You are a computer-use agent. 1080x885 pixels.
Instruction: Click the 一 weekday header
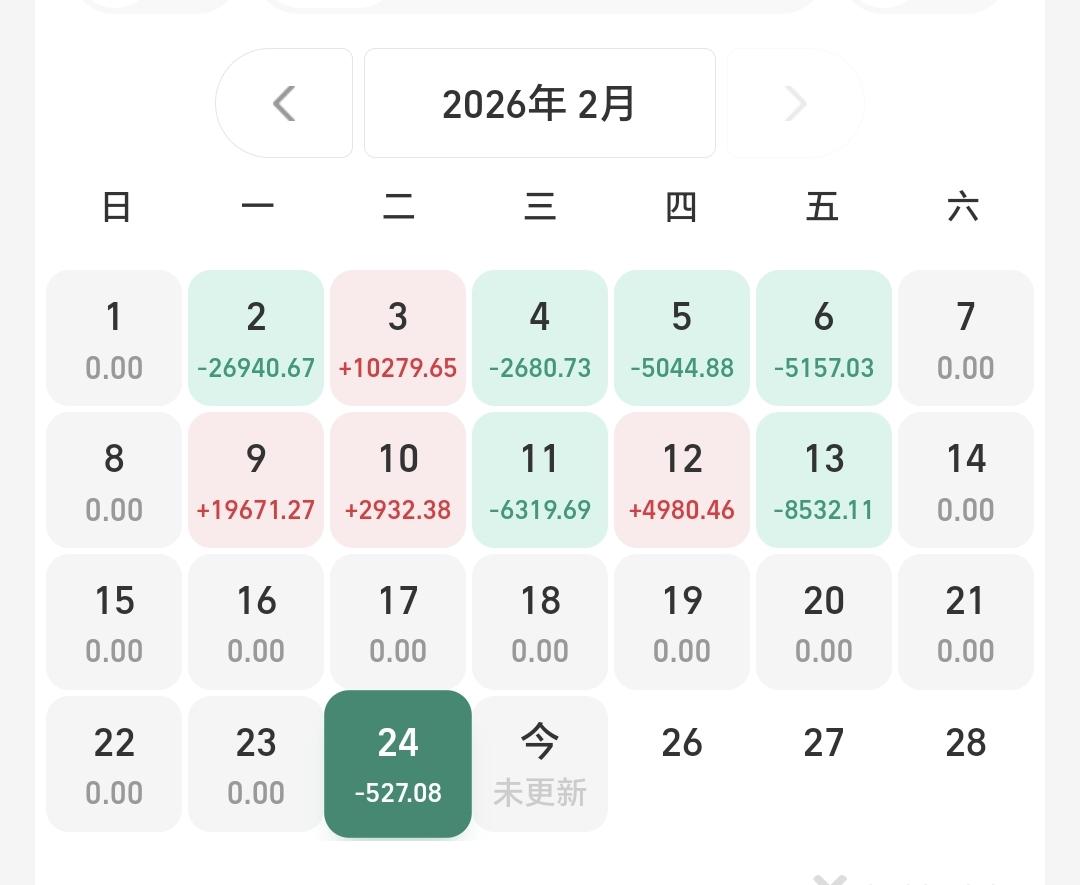pyautogui.click(x=258, y=207)
